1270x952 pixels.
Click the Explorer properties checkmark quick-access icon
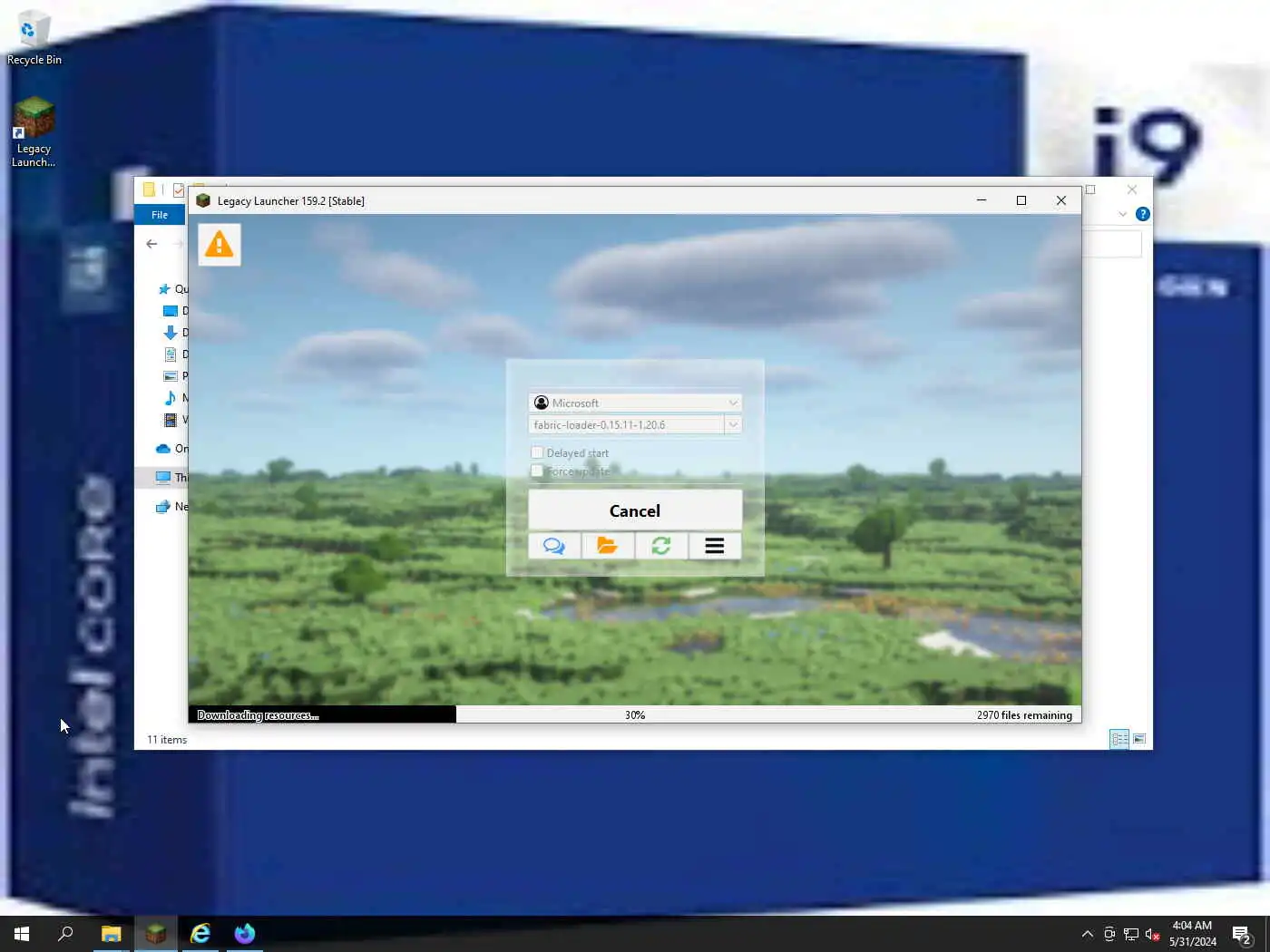point(179,189)
